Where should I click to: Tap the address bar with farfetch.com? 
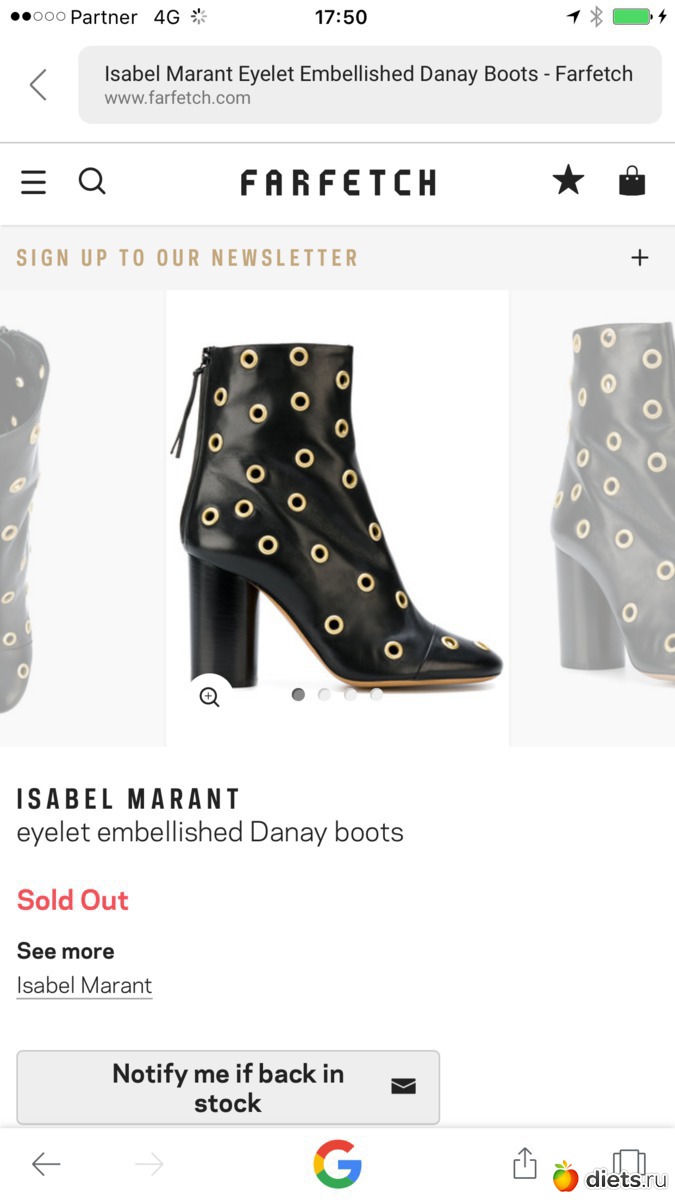point(369,85)
